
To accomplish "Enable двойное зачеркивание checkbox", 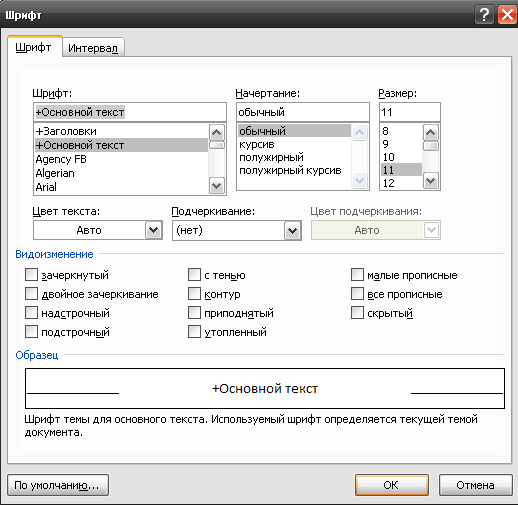I will coord(31,294).
